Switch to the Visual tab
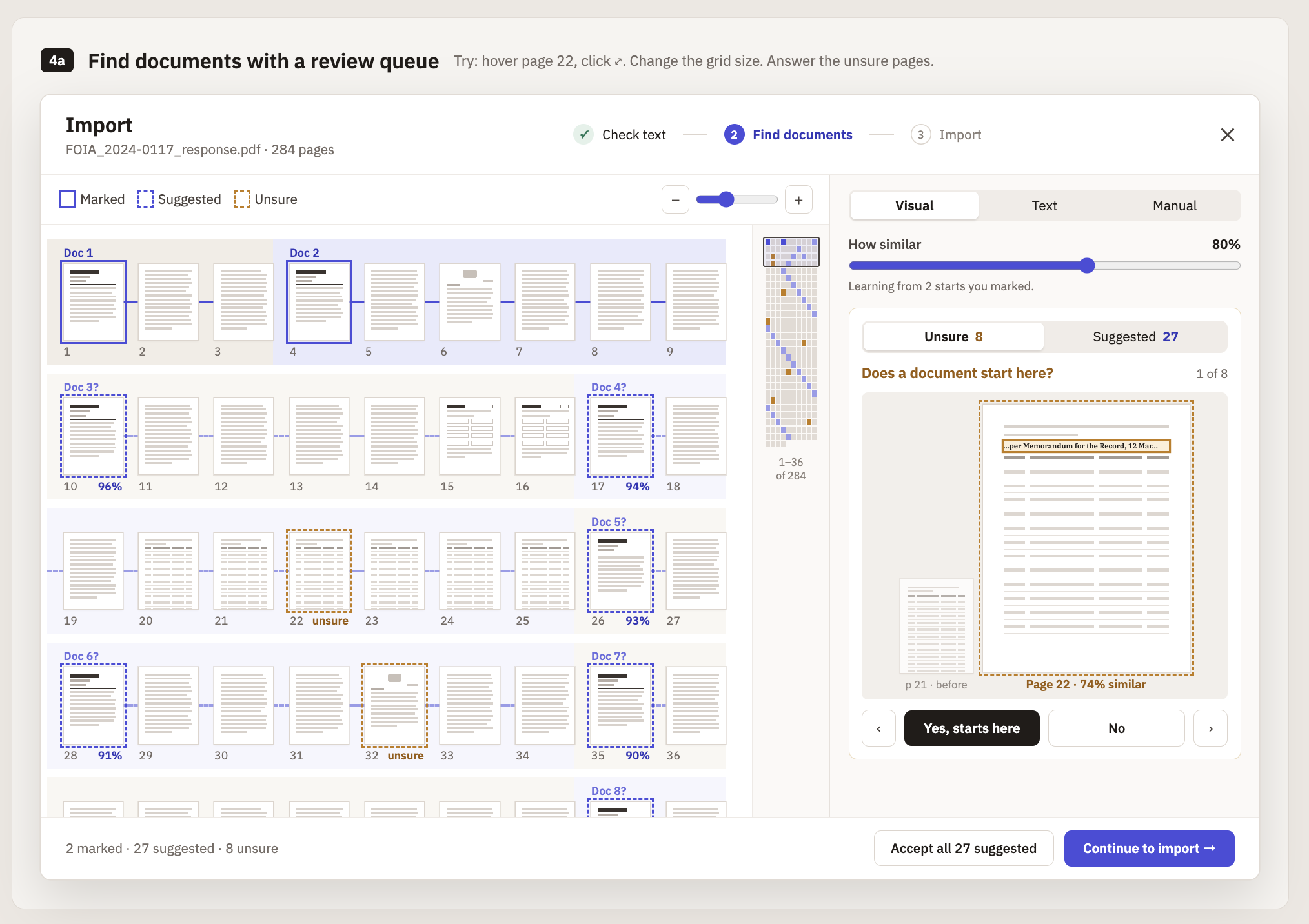 coord(914,206)
